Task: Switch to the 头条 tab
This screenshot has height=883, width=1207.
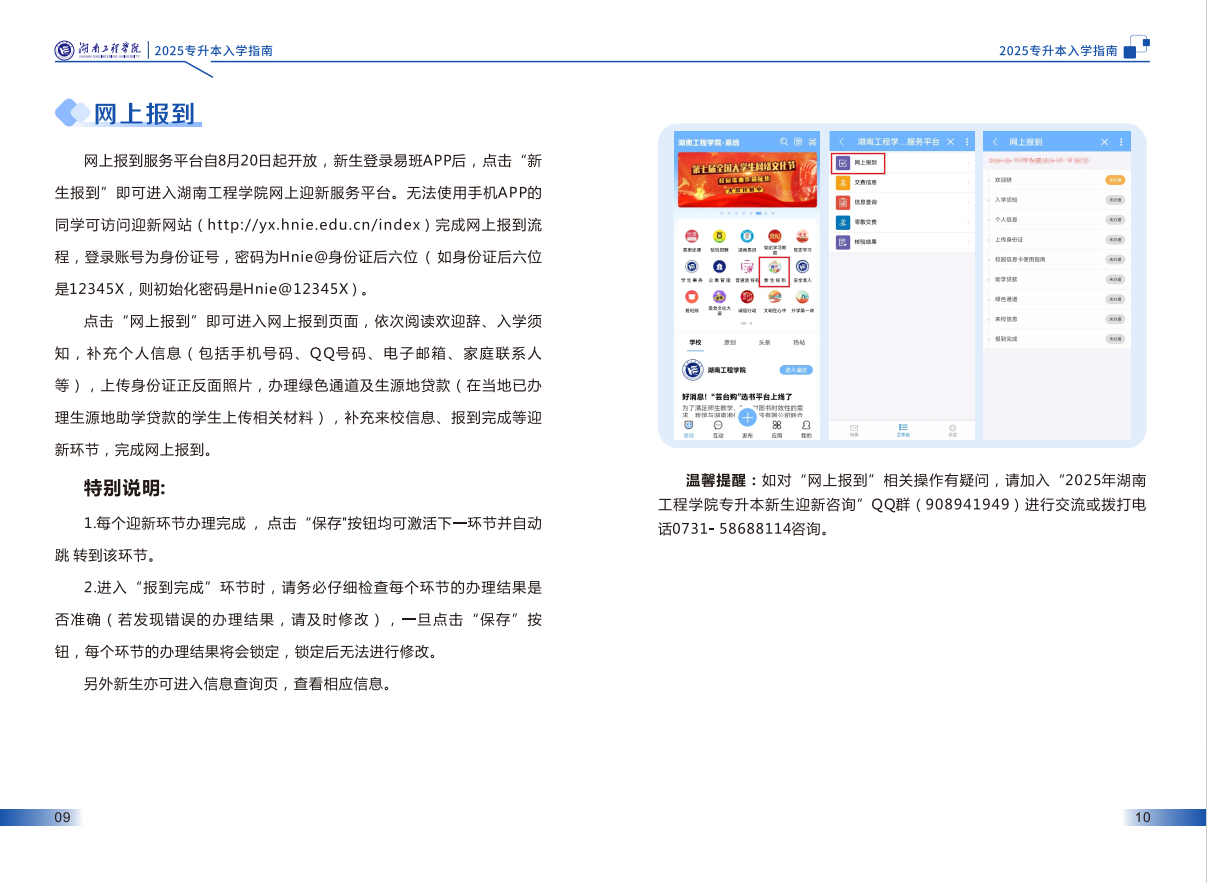Action: click(x=764, y=342)
